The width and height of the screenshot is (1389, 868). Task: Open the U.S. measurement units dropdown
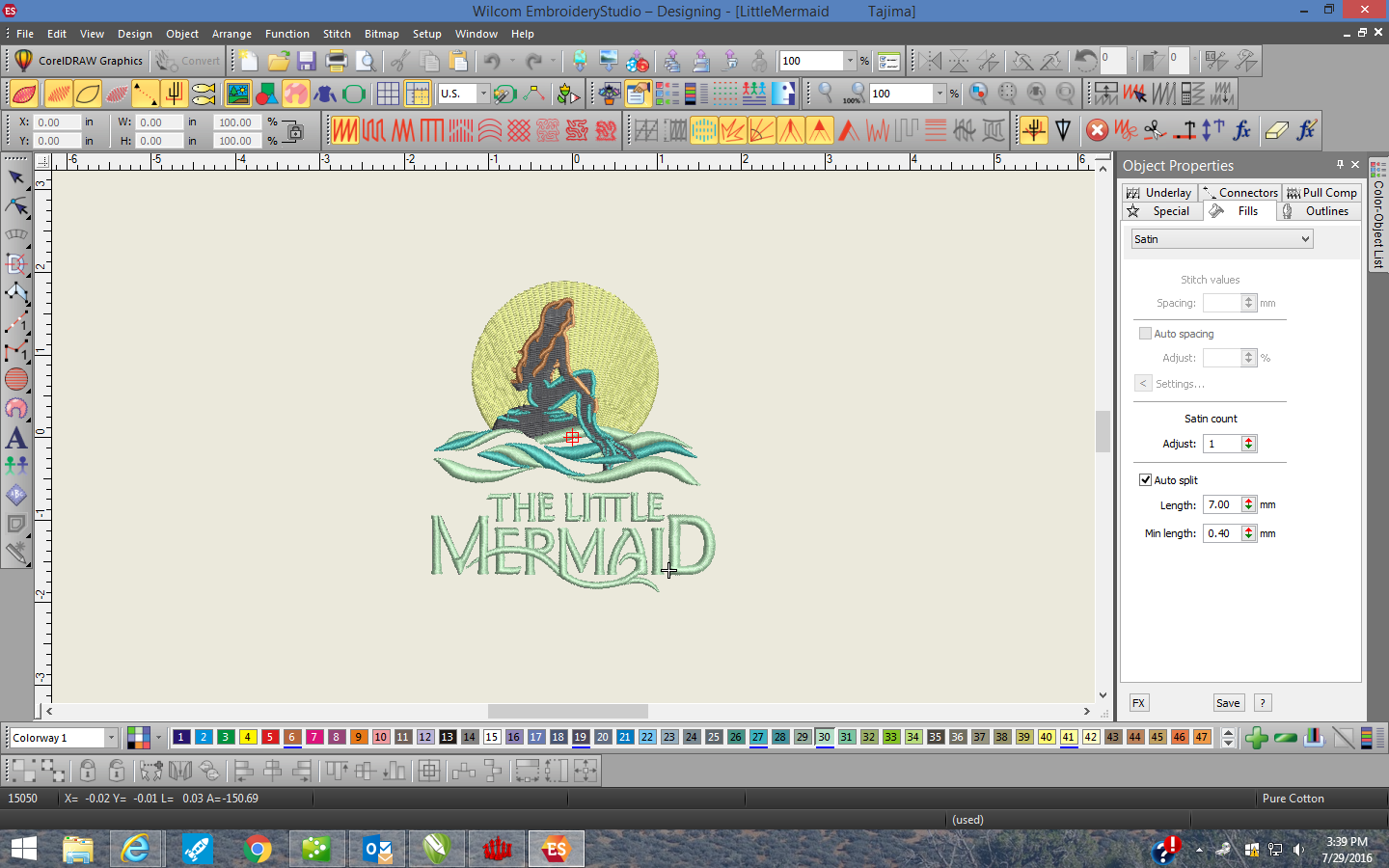coord(483,94)
